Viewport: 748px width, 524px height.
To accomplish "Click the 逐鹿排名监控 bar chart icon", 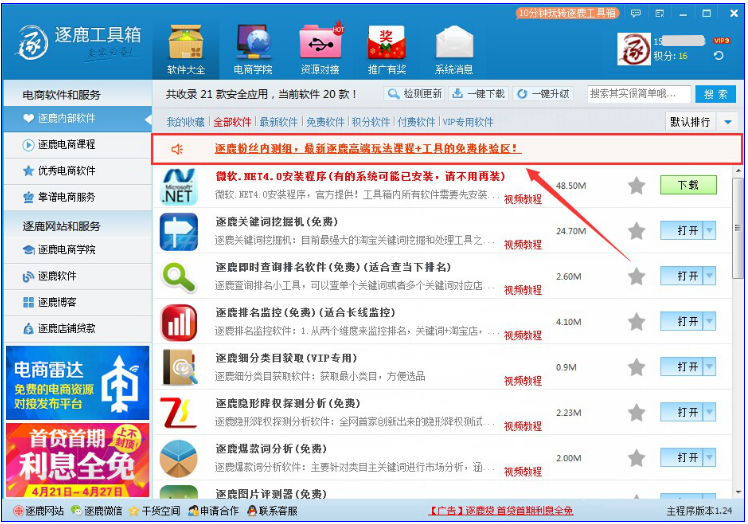I will click(178, 323).
